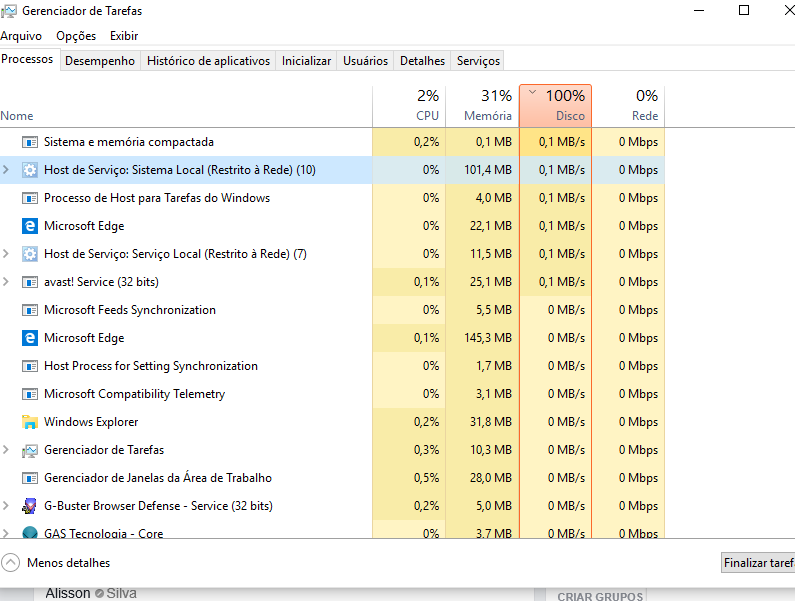Select the Windows Explorer process name
The image size is (795, 601).
(91, 422)
